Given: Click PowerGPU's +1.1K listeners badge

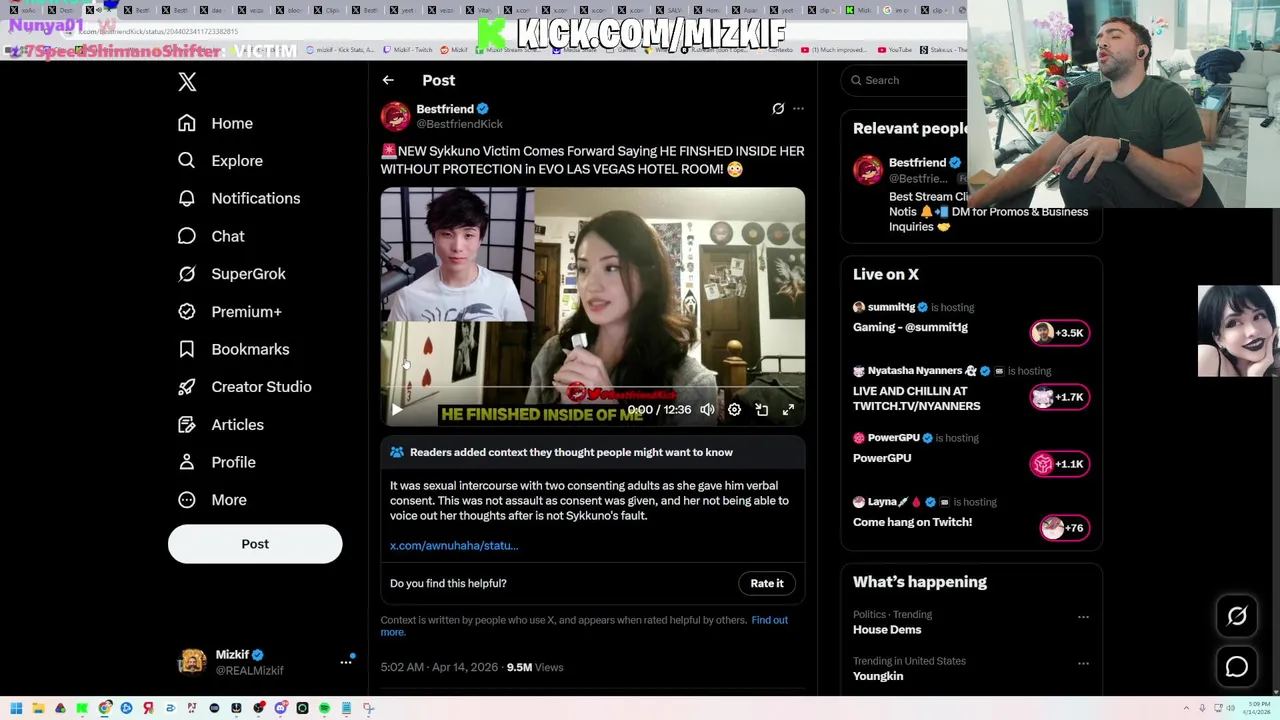Looking at the screenshot, I should (1059, 464).
